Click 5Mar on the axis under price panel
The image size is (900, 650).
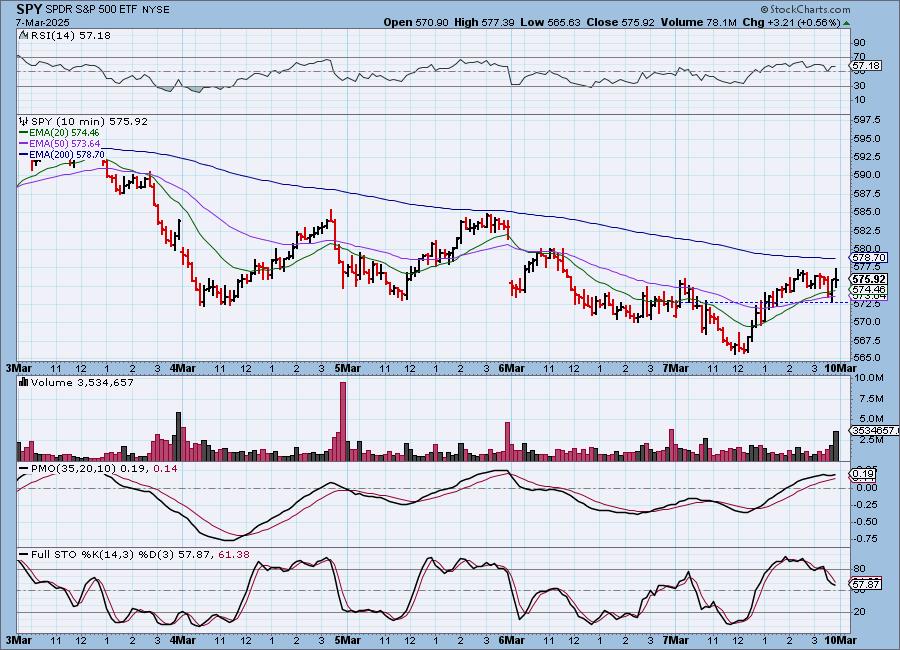(x=347, y=368)
